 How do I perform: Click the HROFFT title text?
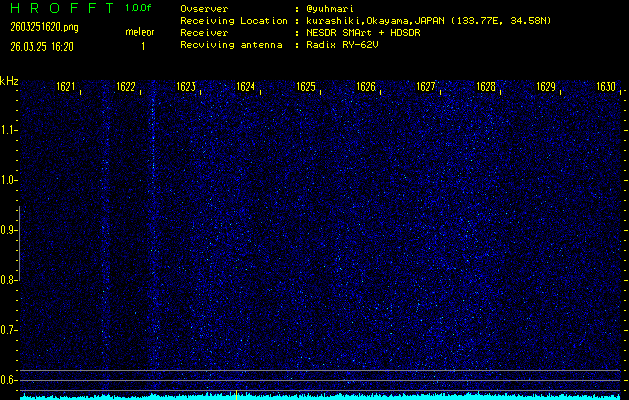pyautogui.click(x=62, y=8)
